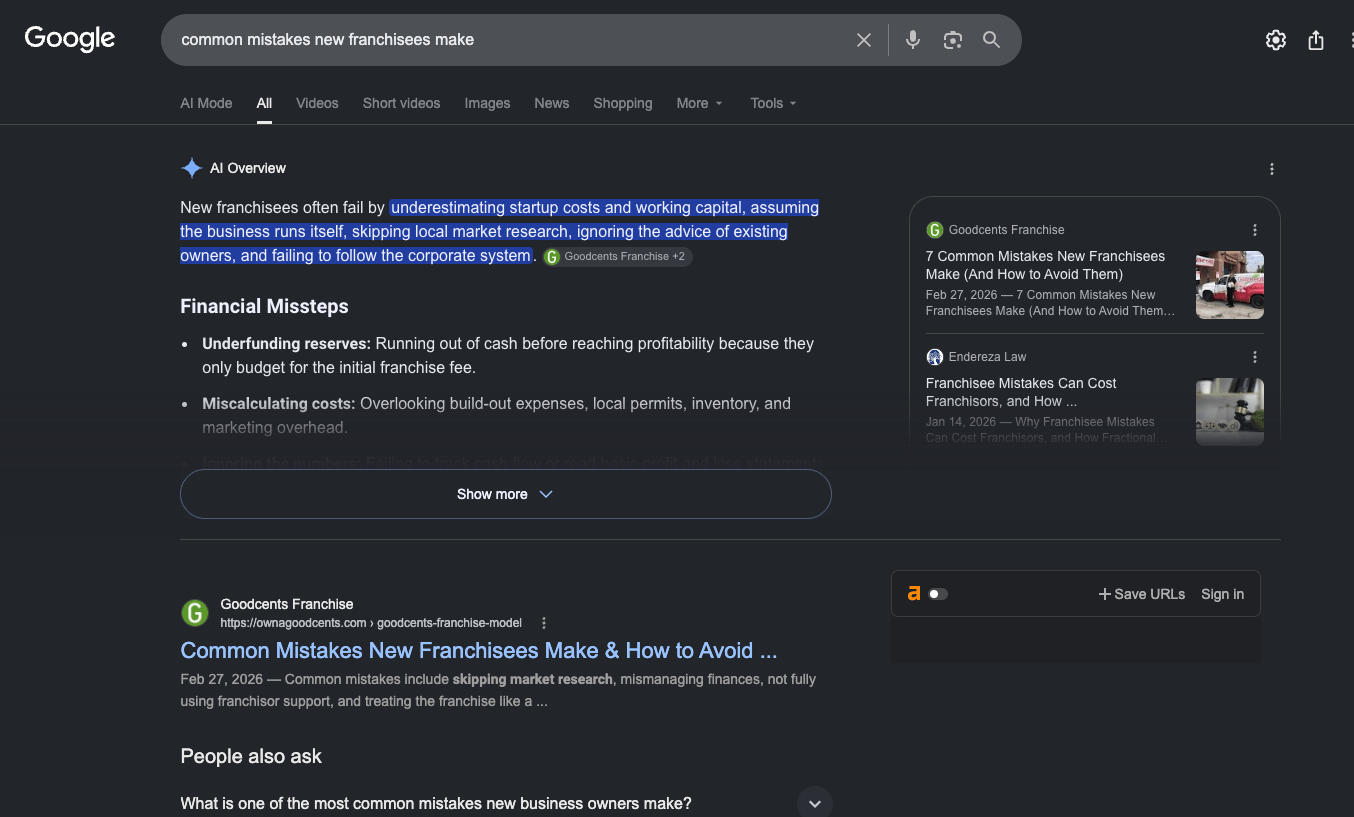
Task: Click the AI Overview sparkle icon
Action: [x=191, y=168]
